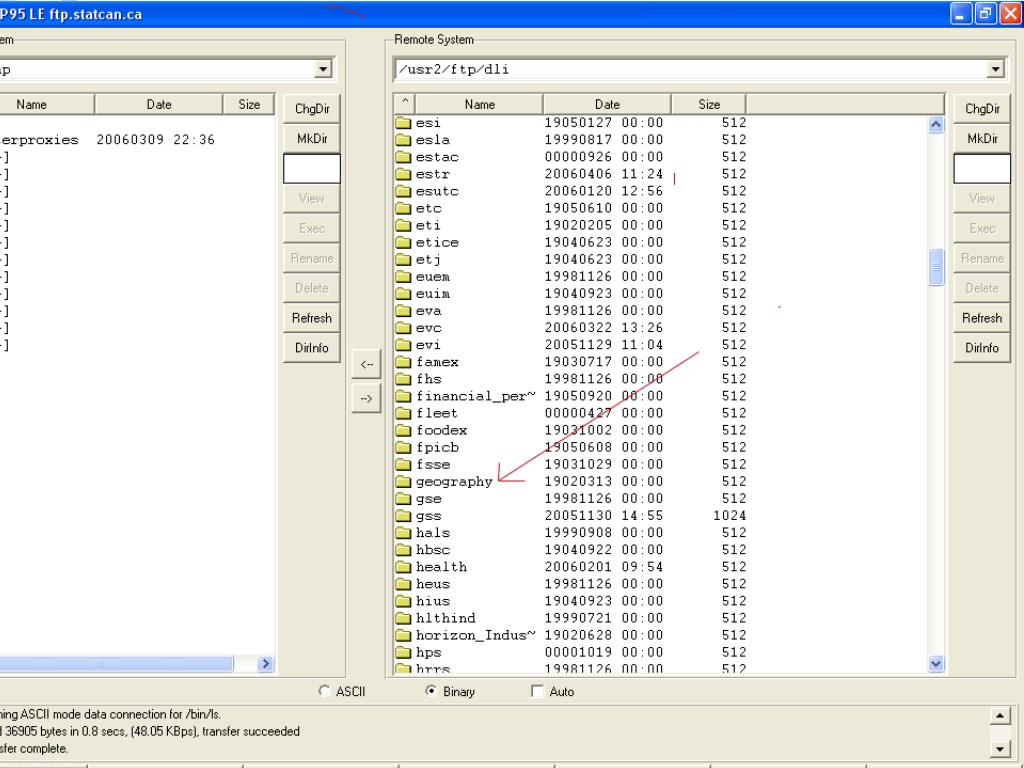Click the etj folder icon
Image resolution: width=1024 pixels, height=768 pixels.
[x=403, y=259]
